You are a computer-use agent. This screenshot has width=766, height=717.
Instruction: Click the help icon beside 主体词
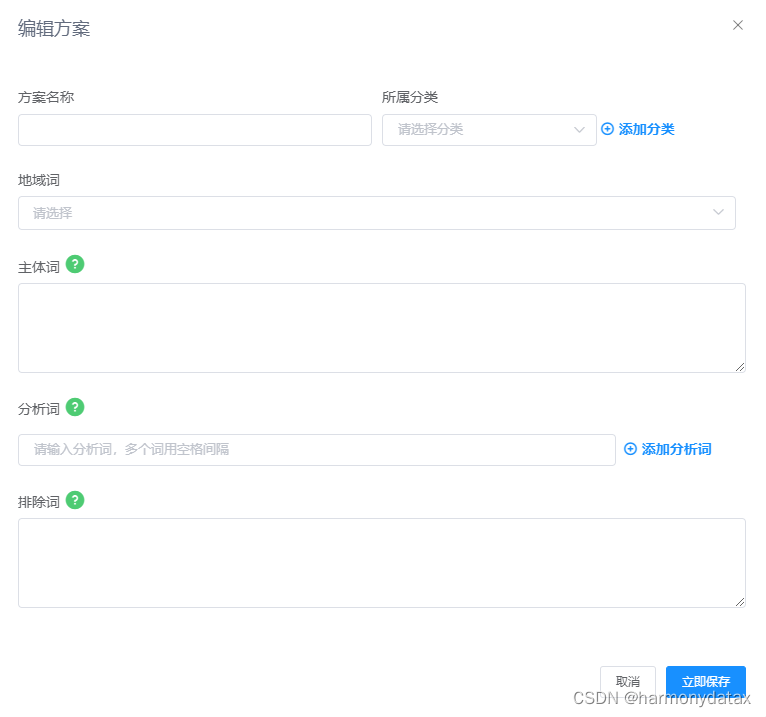[x=75, y=264]
